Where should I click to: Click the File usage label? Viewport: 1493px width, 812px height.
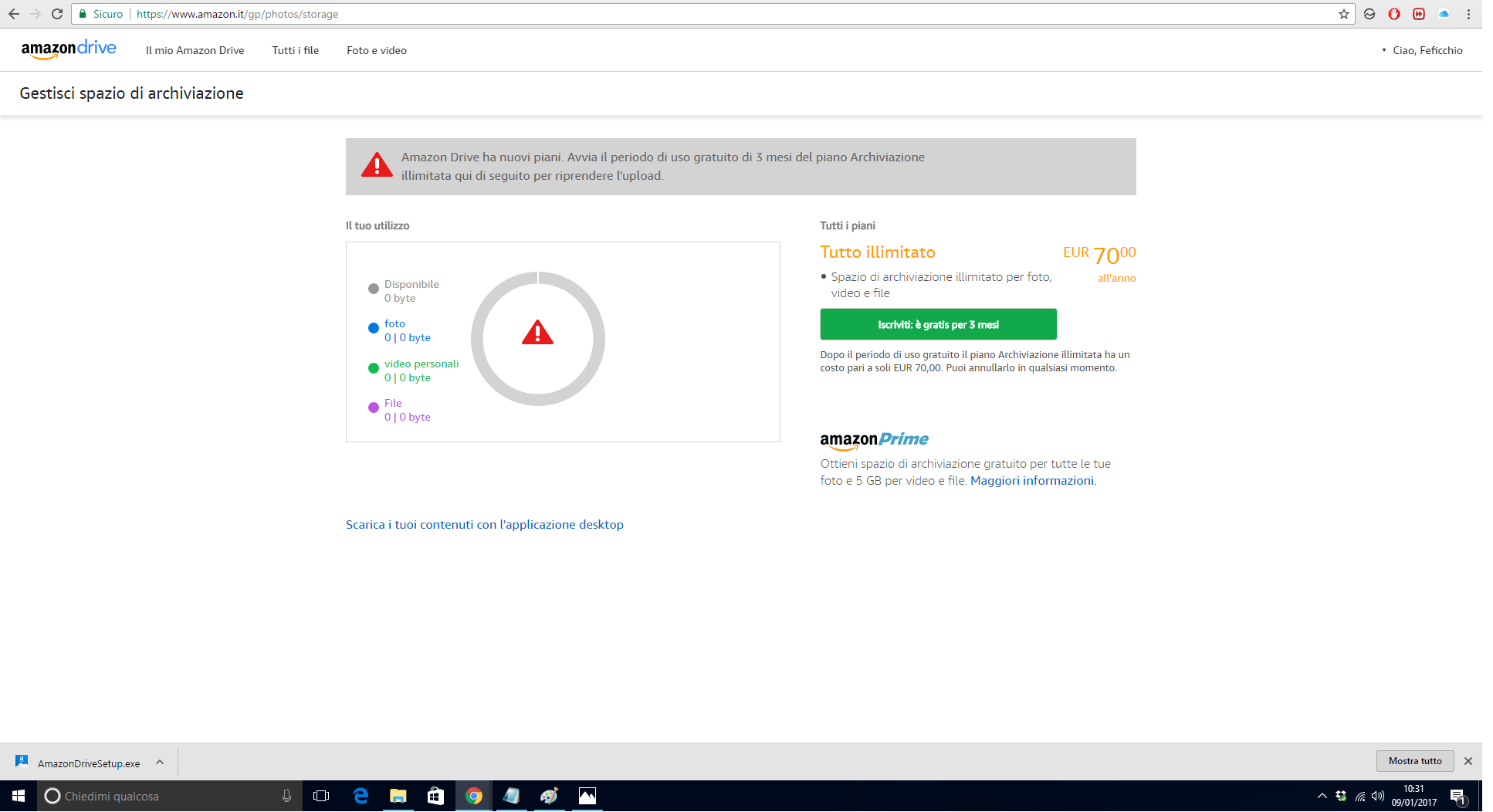tap(393, 403)
